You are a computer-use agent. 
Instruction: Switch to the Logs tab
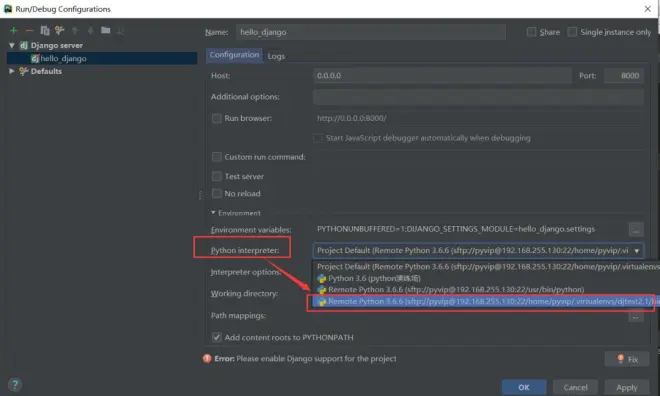pyautogui.click(x=276, y=56)
